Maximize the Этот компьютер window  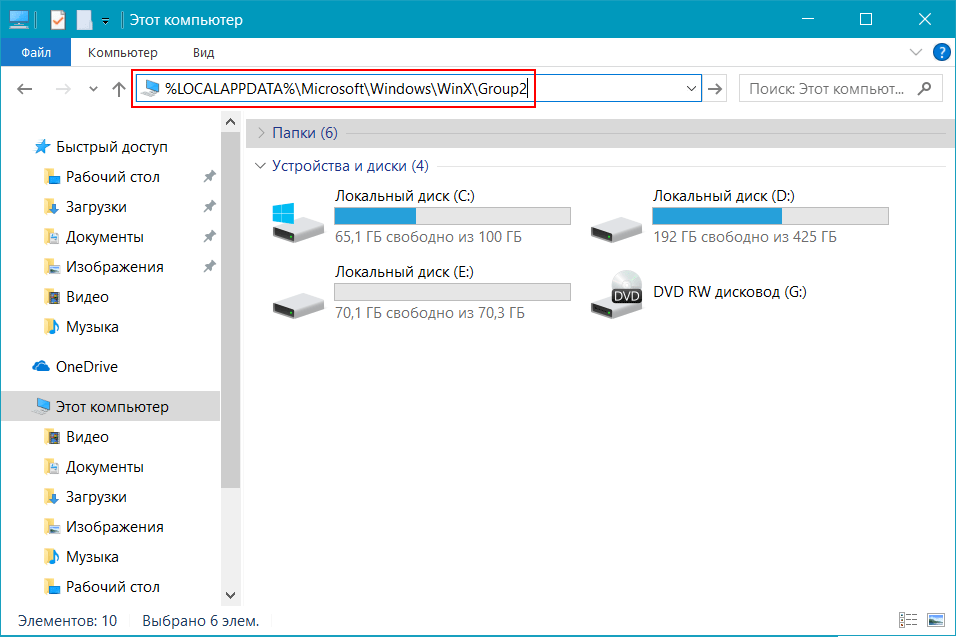click(x=866, y=20)
